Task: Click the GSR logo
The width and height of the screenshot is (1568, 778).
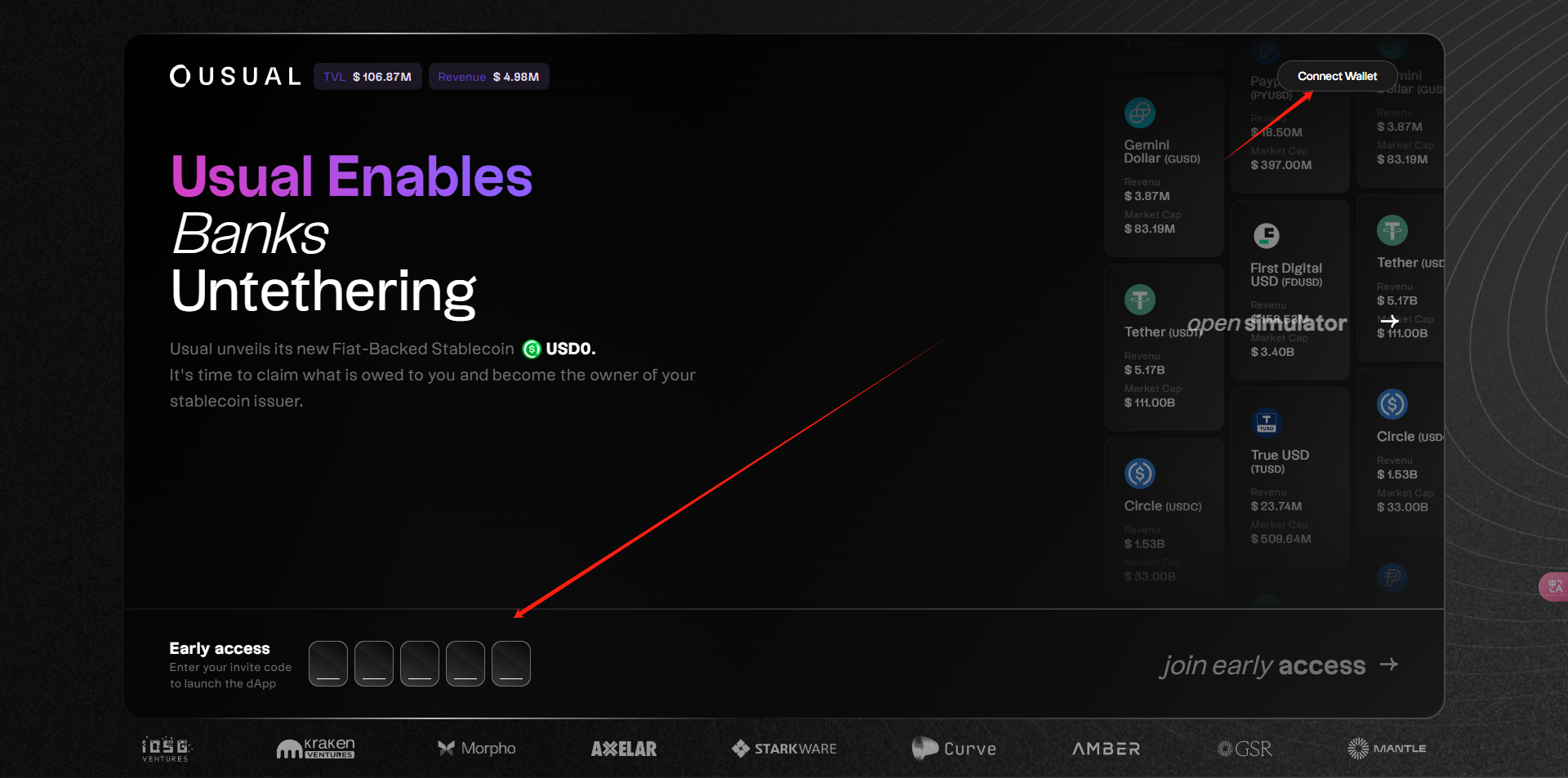Action: [1245, 749]
